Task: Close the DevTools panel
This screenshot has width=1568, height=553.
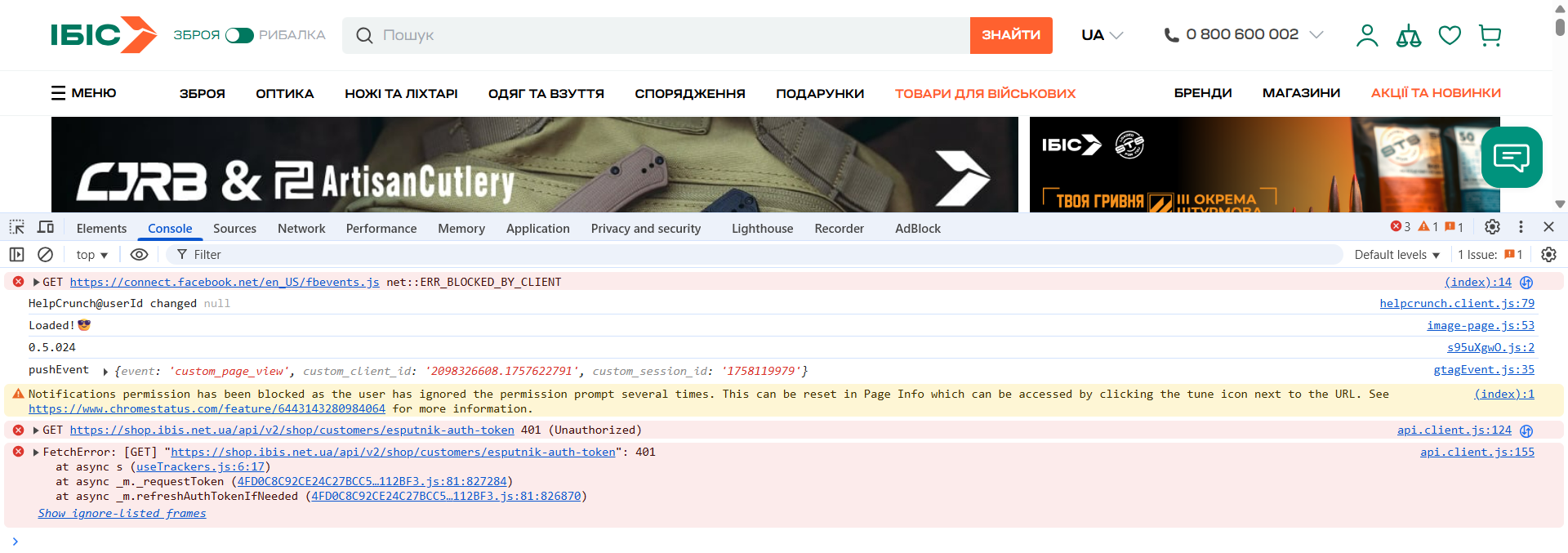Action: coord(1548,227)
